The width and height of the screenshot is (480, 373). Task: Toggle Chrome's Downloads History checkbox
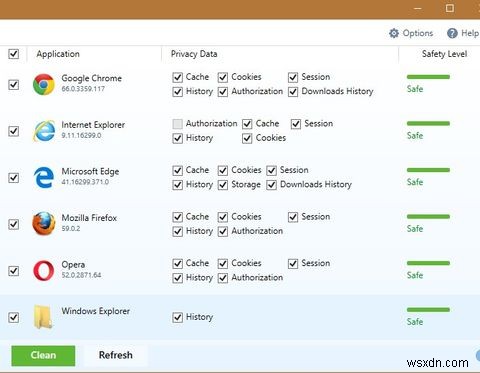pos(293,92)
